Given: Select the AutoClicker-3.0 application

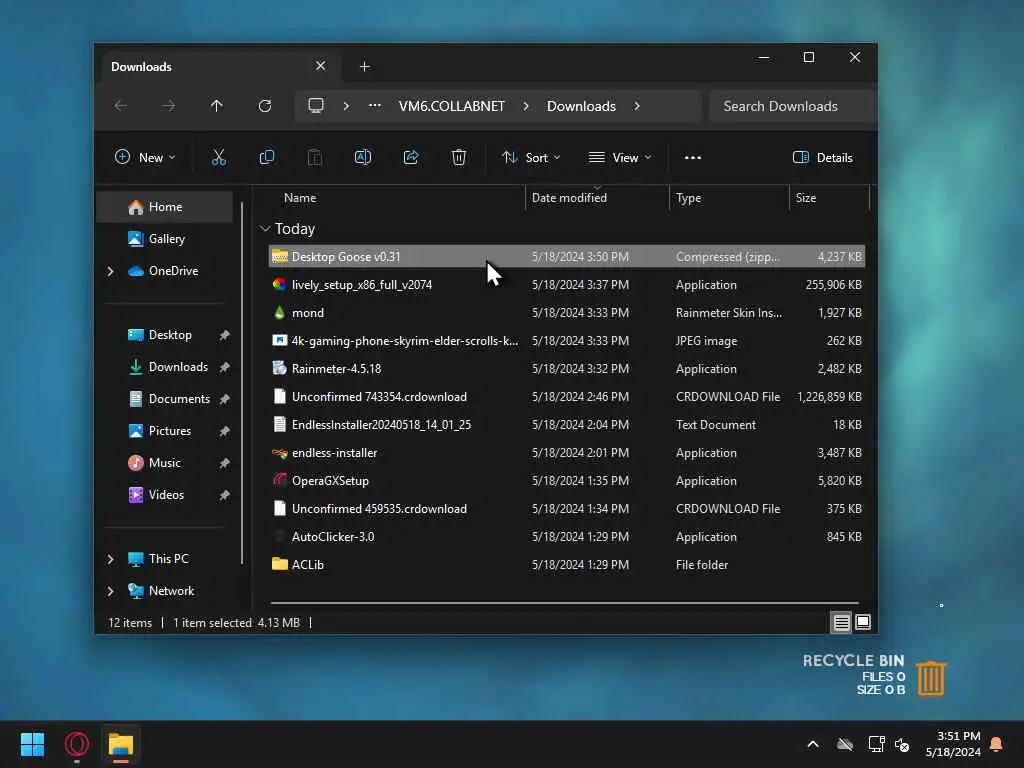Looking at the screenshot, I should coord(567,537).
